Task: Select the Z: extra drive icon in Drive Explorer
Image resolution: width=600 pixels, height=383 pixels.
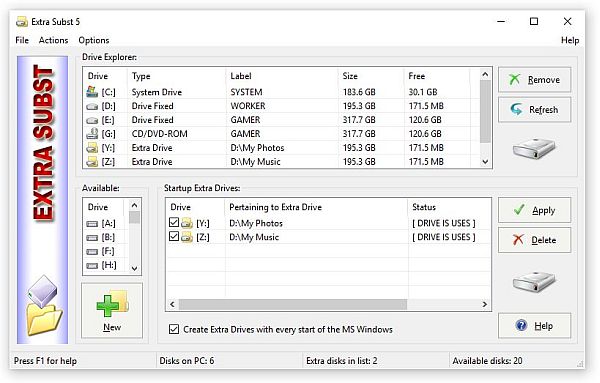Action: click(92, 162)
